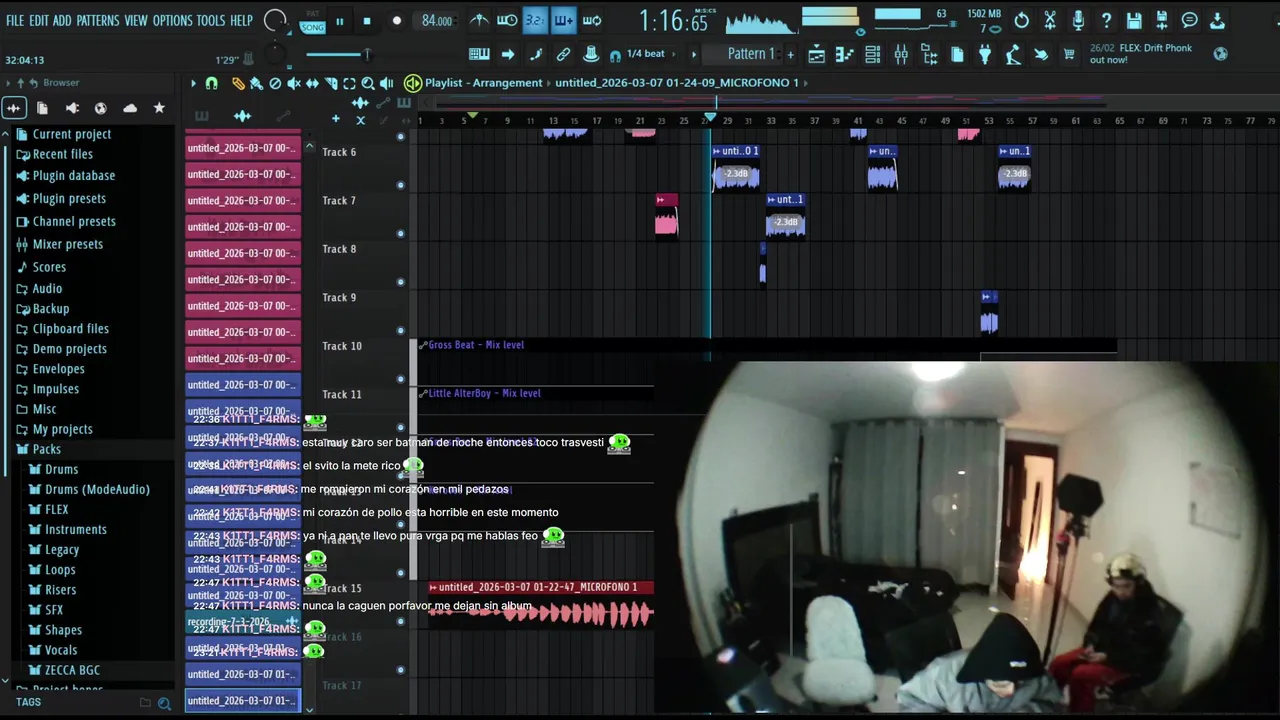Open the TOOLS menu
1280x720 pixels.
[x=211, y=20]
